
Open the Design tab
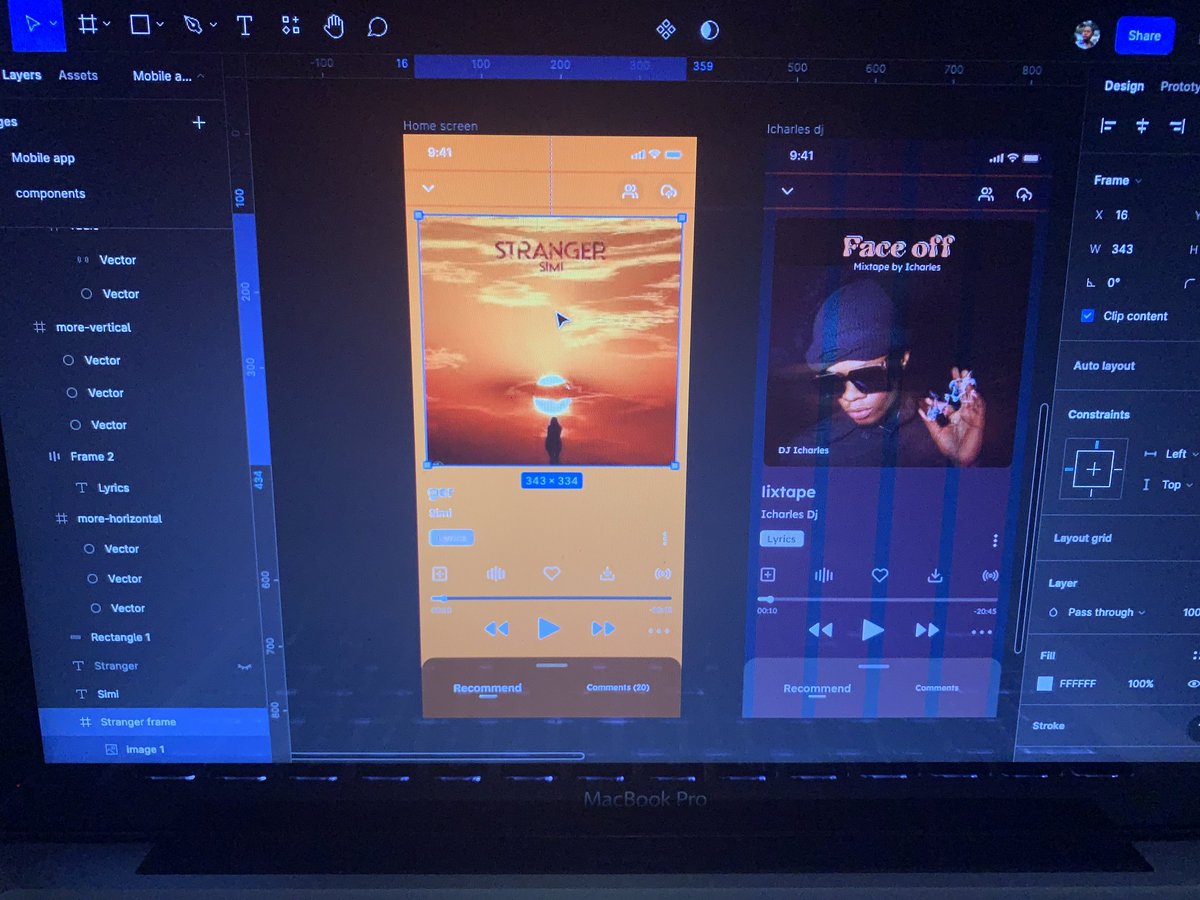[x=1124, y=86]
